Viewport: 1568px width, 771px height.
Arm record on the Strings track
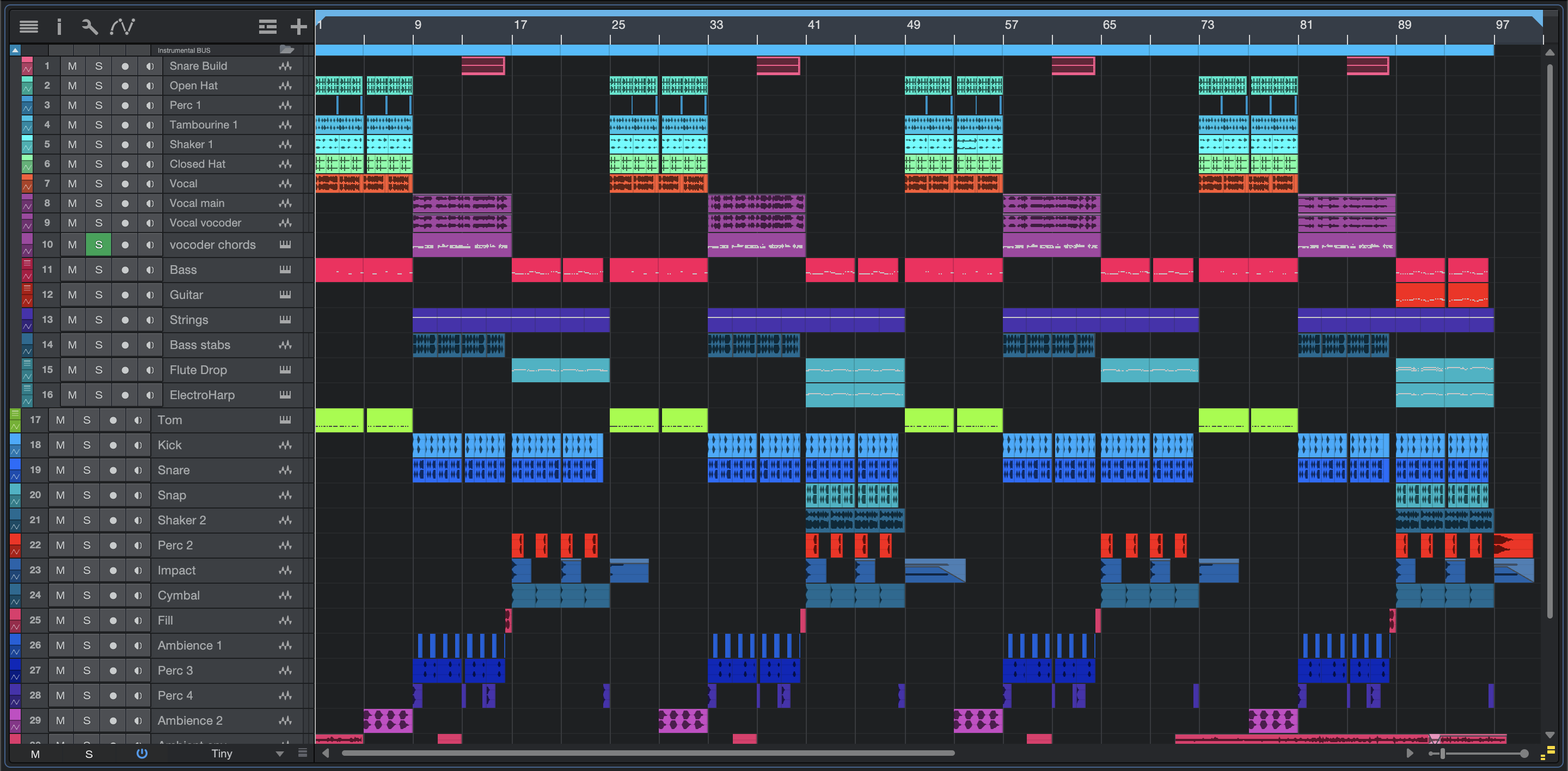[125, 320]
